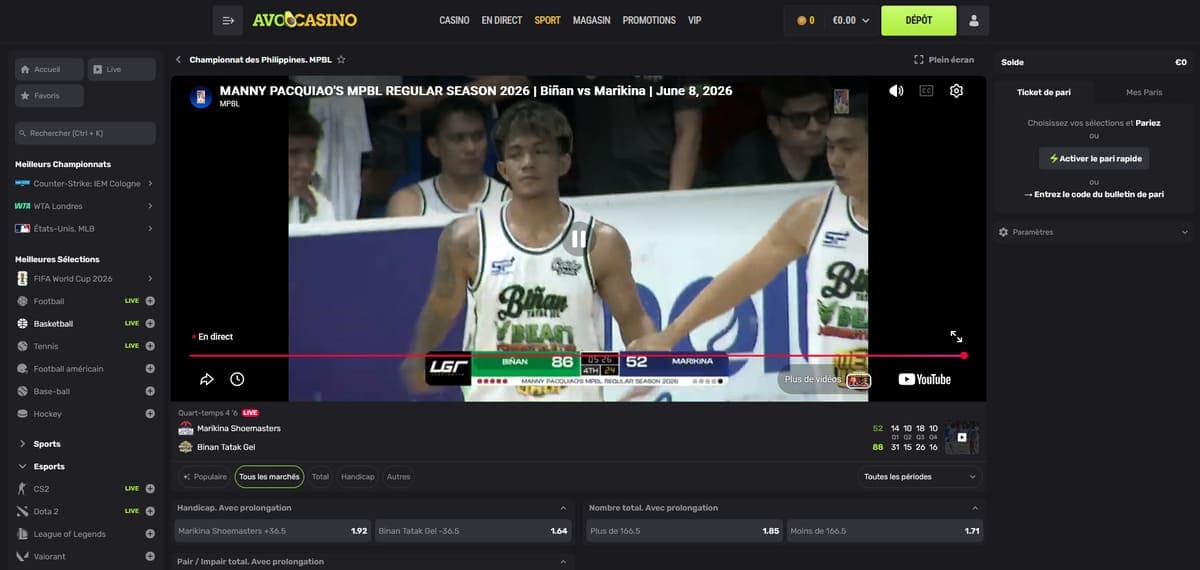1200x570 pixels.
Task: Add Football to selections plus icon
Action: (150, 301)
